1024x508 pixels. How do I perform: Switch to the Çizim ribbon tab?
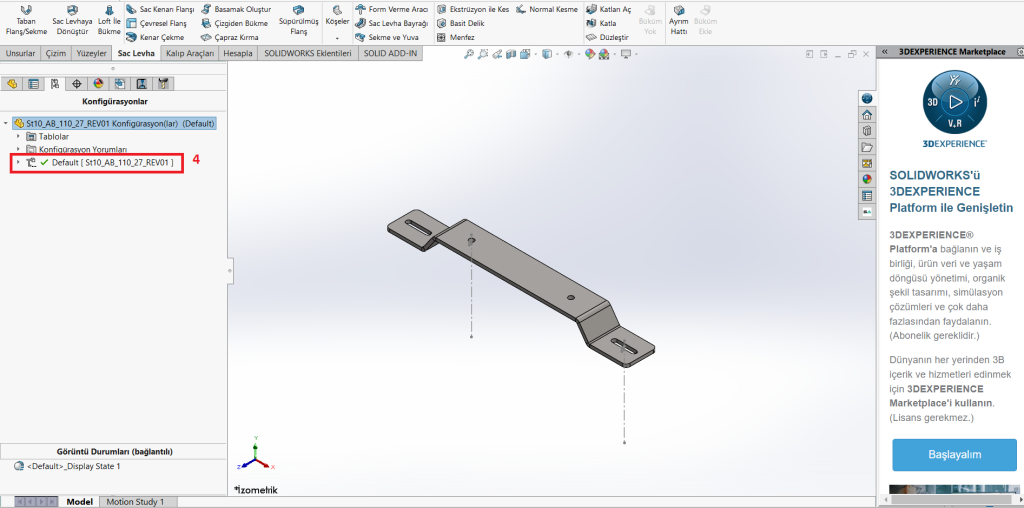click(x=56, y=54)
